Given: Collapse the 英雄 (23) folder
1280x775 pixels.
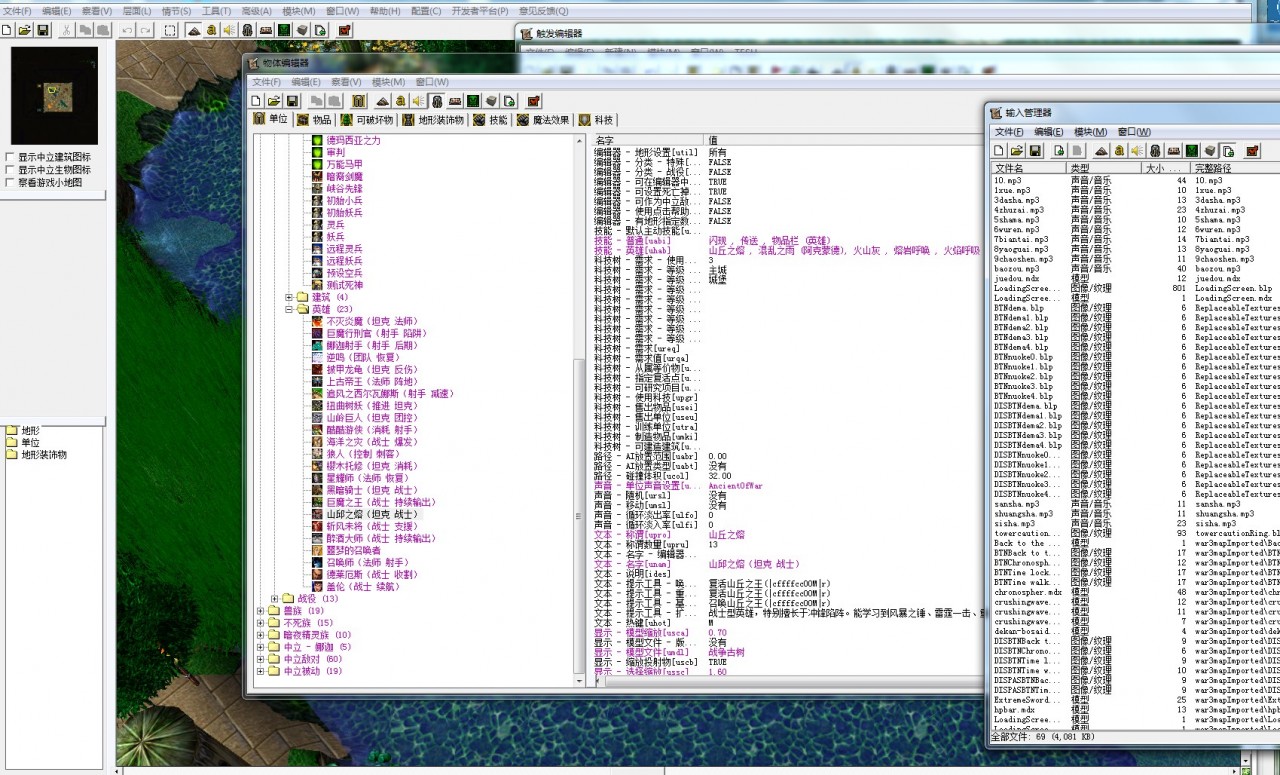Looking at the screenshot, I should [290, 309].
